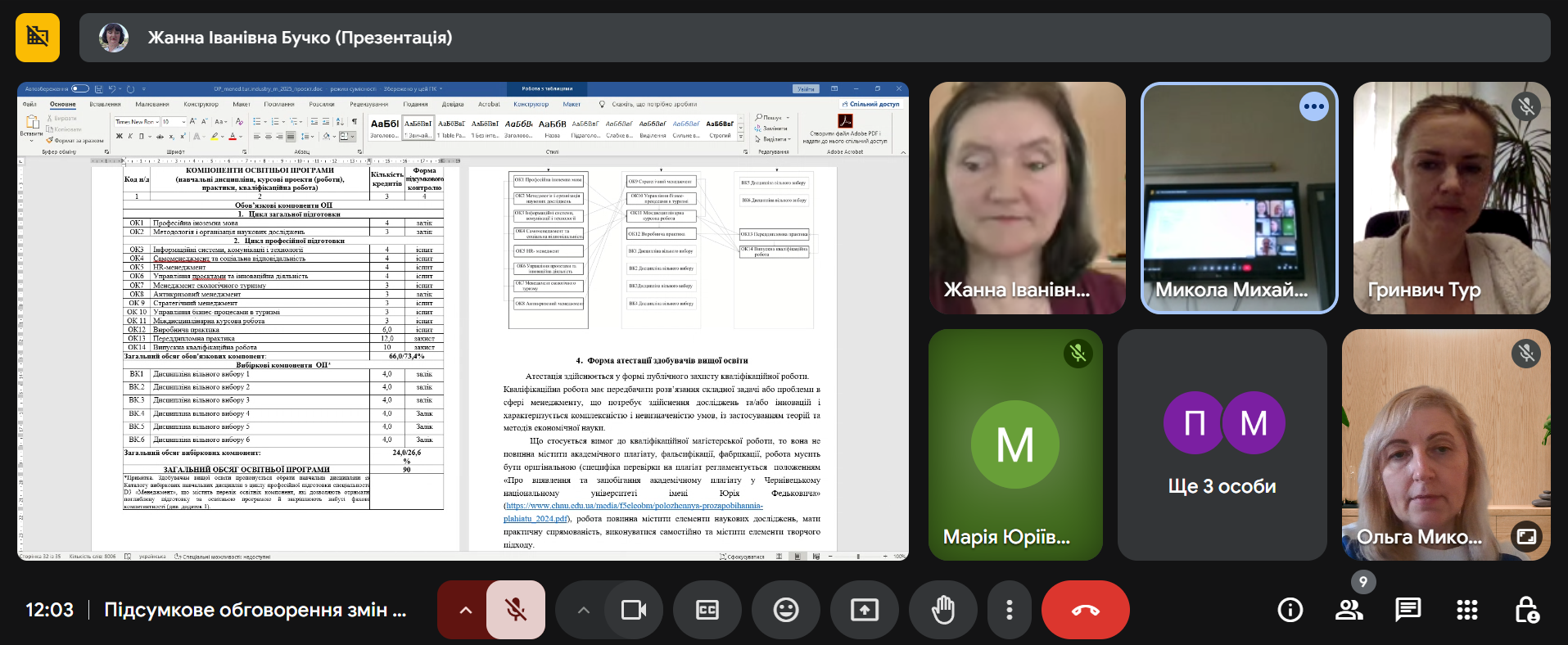Open the Рецензування ribbon tab
Image resolution: width=1568 pixels, height=645 pixels.
coord(369,105)
